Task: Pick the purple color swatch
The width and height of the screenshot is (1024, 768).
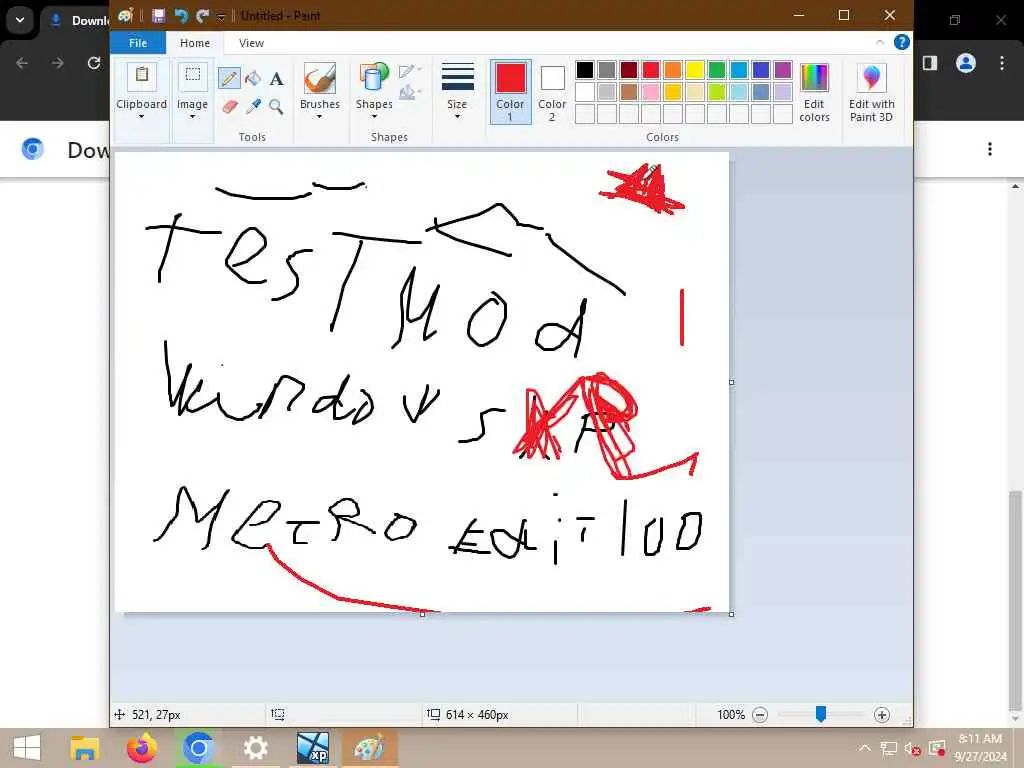Action: tap(782, 70)
